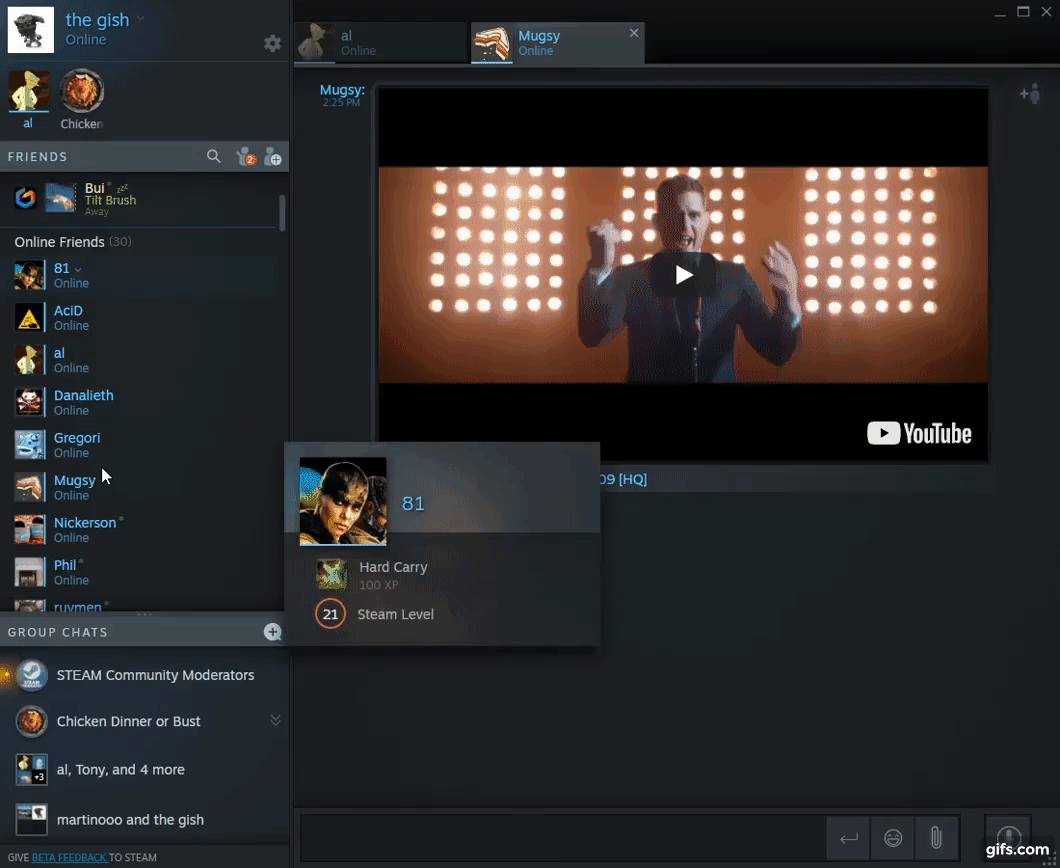Click the chat message input field
1060x868 pixels.
562,838
